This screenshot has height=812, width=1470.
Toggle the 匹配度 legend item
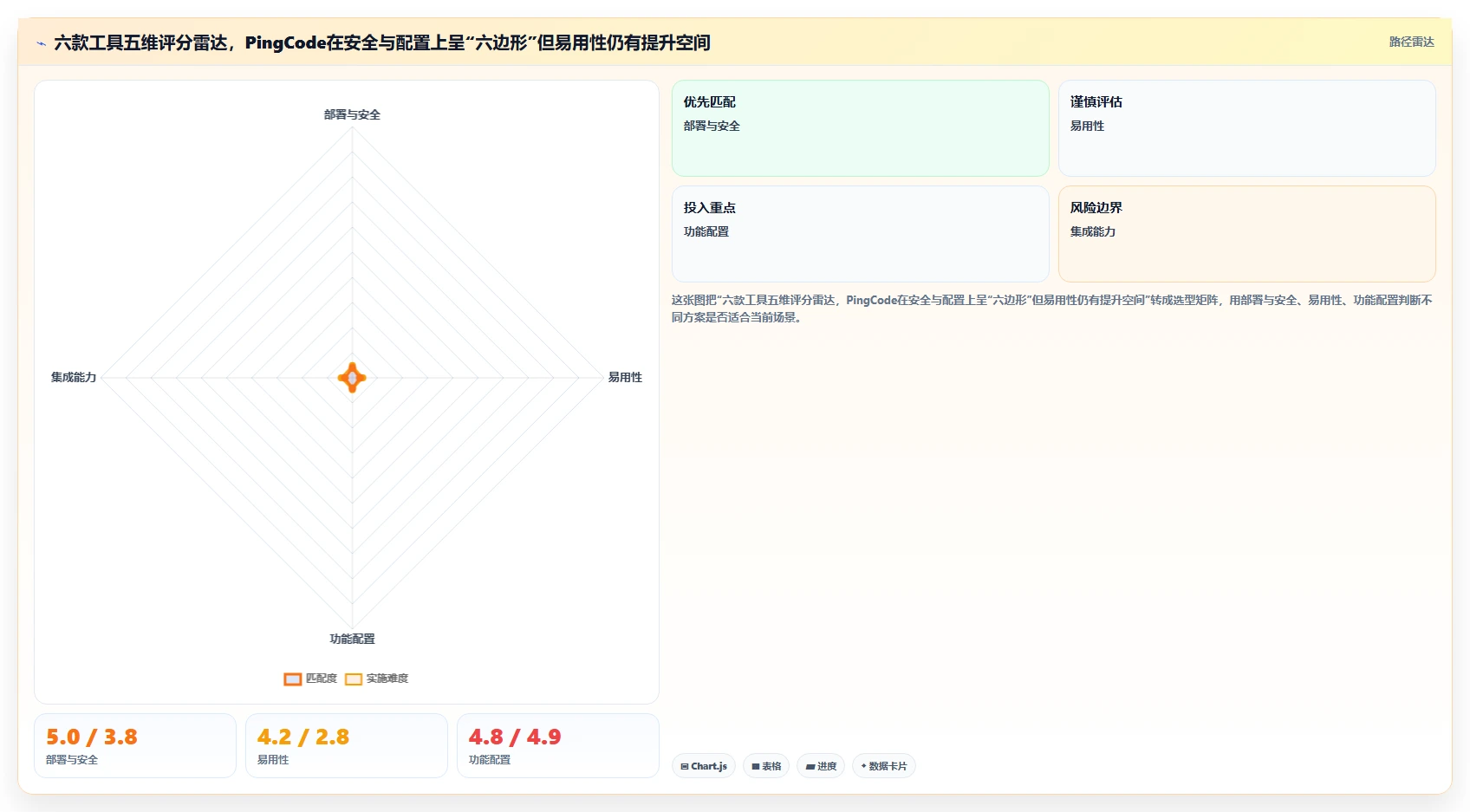point(310,679)
